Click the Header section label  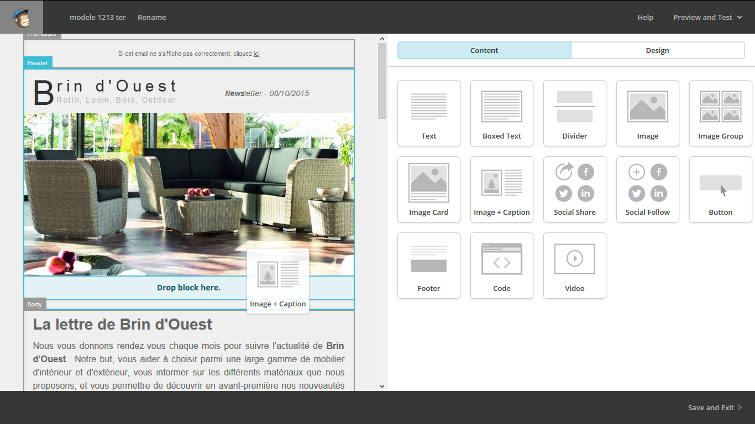pos(38,63)
